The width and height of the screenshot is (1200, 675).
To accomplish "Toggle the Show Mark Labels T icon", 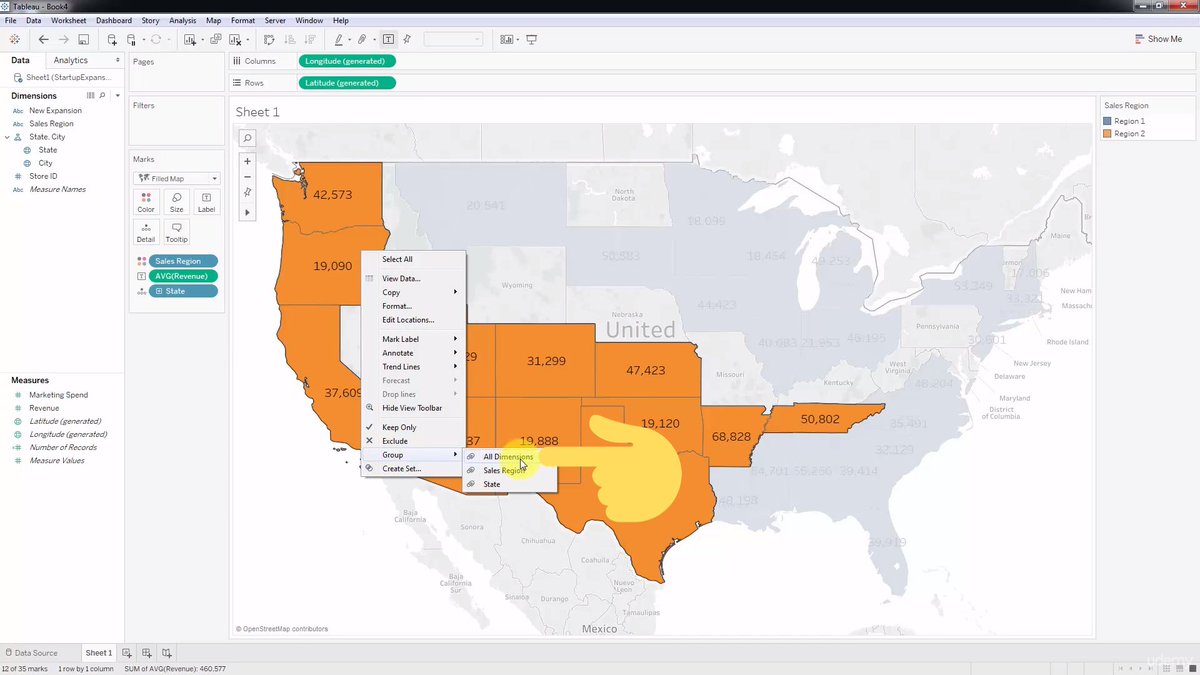I will click(388, 39).
